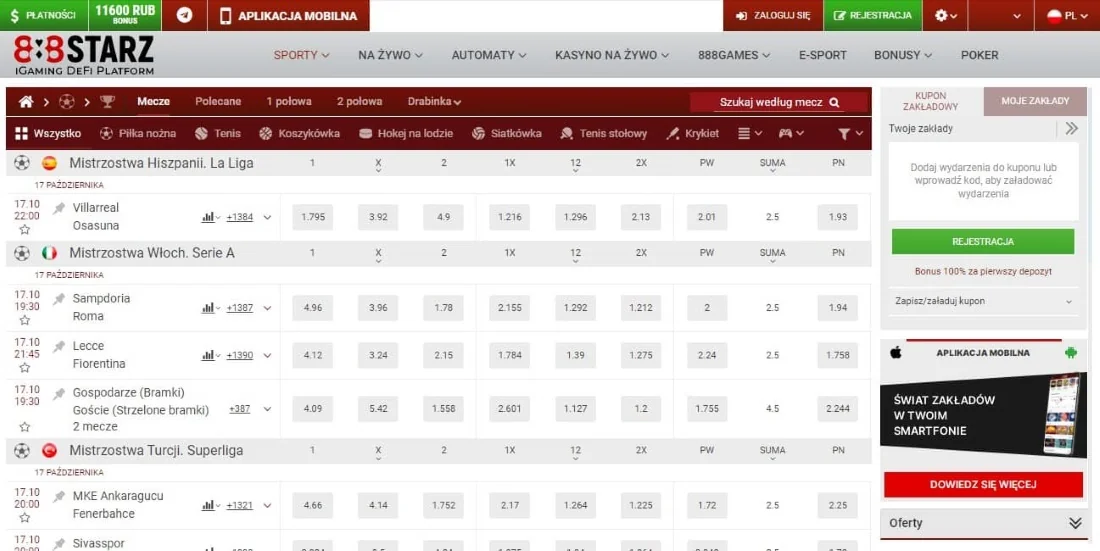The image size is (1100, 551).
Task: Select the Tenis stołowy sport filter
Action: pos(603,133)
